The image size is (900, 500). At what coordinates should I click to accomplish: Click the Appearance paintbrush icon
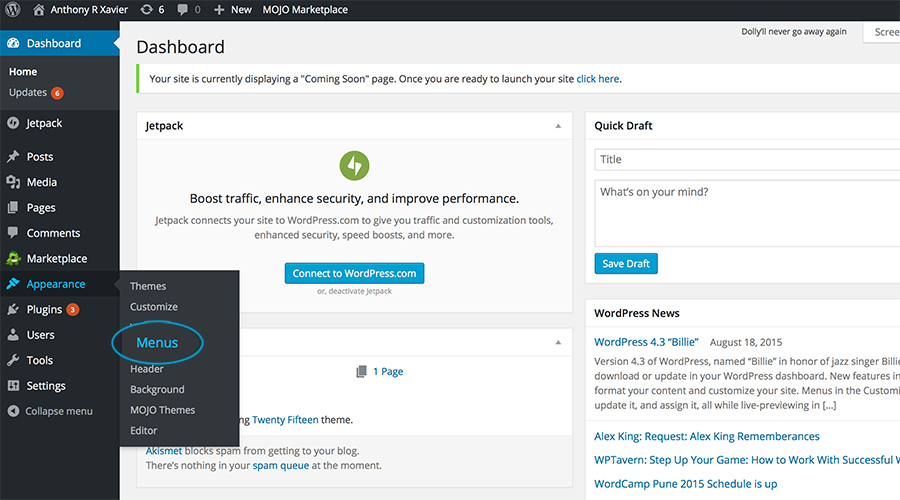(13, 284)
